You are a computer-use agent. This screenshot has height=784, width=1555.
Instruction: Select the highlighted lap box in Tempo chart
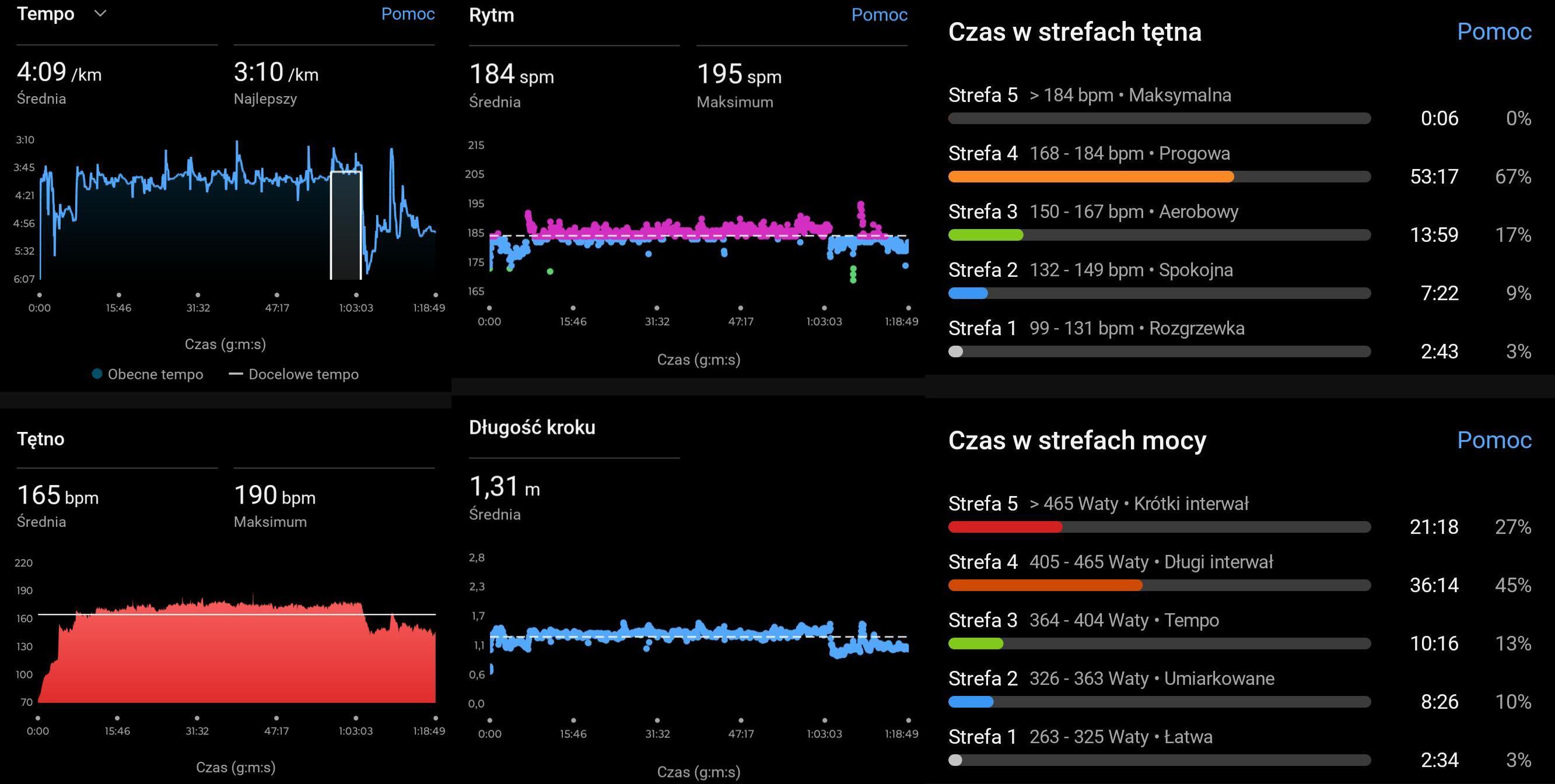pos(346,226)
